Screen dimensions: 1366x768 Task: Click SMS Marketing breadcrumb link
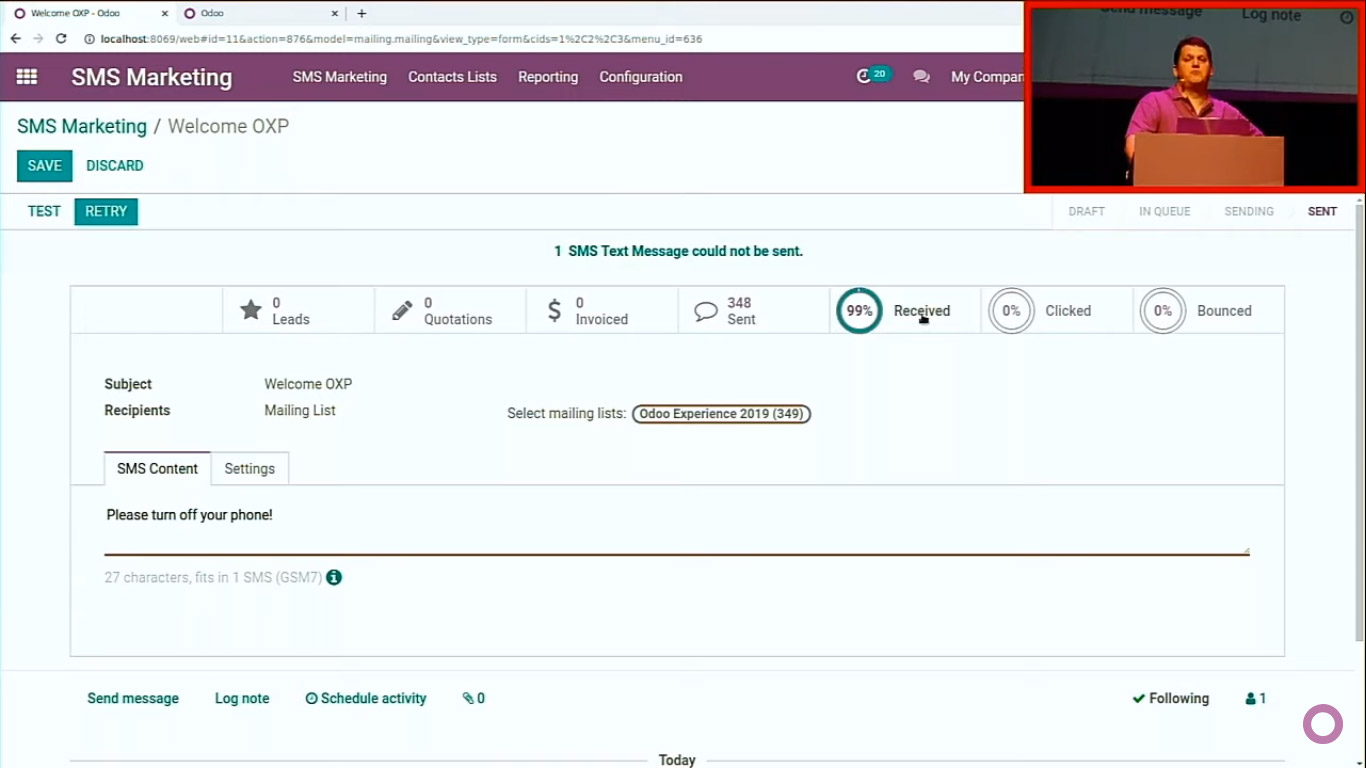point(82,126)
